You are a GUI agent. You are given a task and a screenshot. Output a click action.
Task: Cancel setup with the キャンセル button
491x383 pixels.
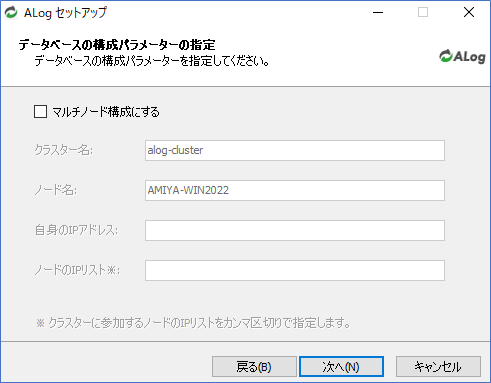point(438,367)
